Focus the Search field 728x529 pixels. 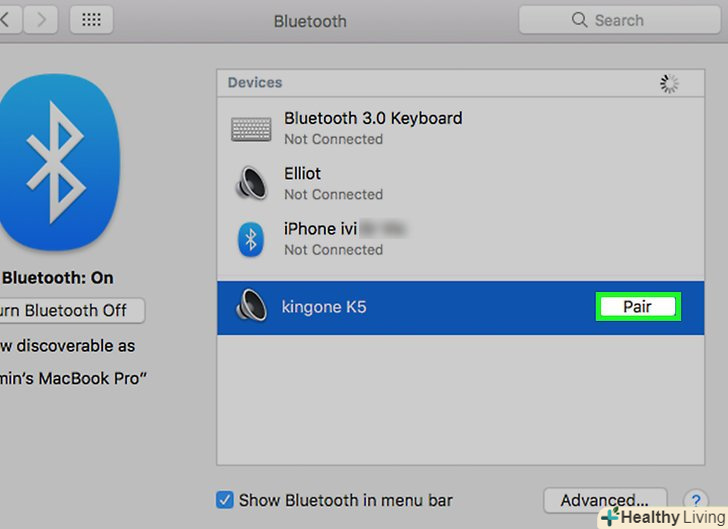coord(619,20)
